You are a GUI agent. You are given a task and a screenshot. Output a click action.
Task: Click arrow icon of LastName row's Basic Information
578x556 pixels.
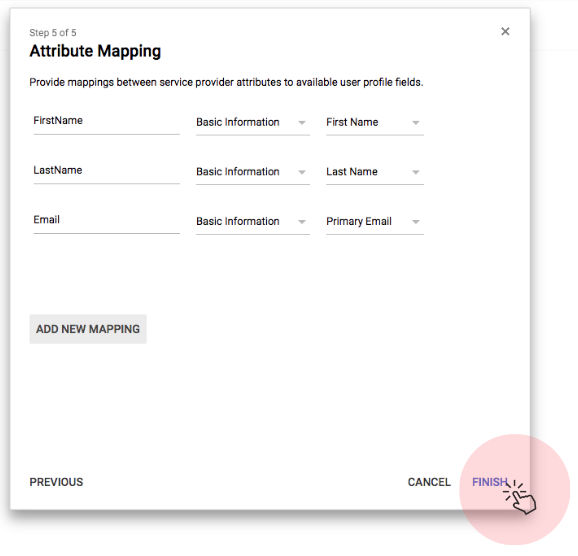(302, 172)
